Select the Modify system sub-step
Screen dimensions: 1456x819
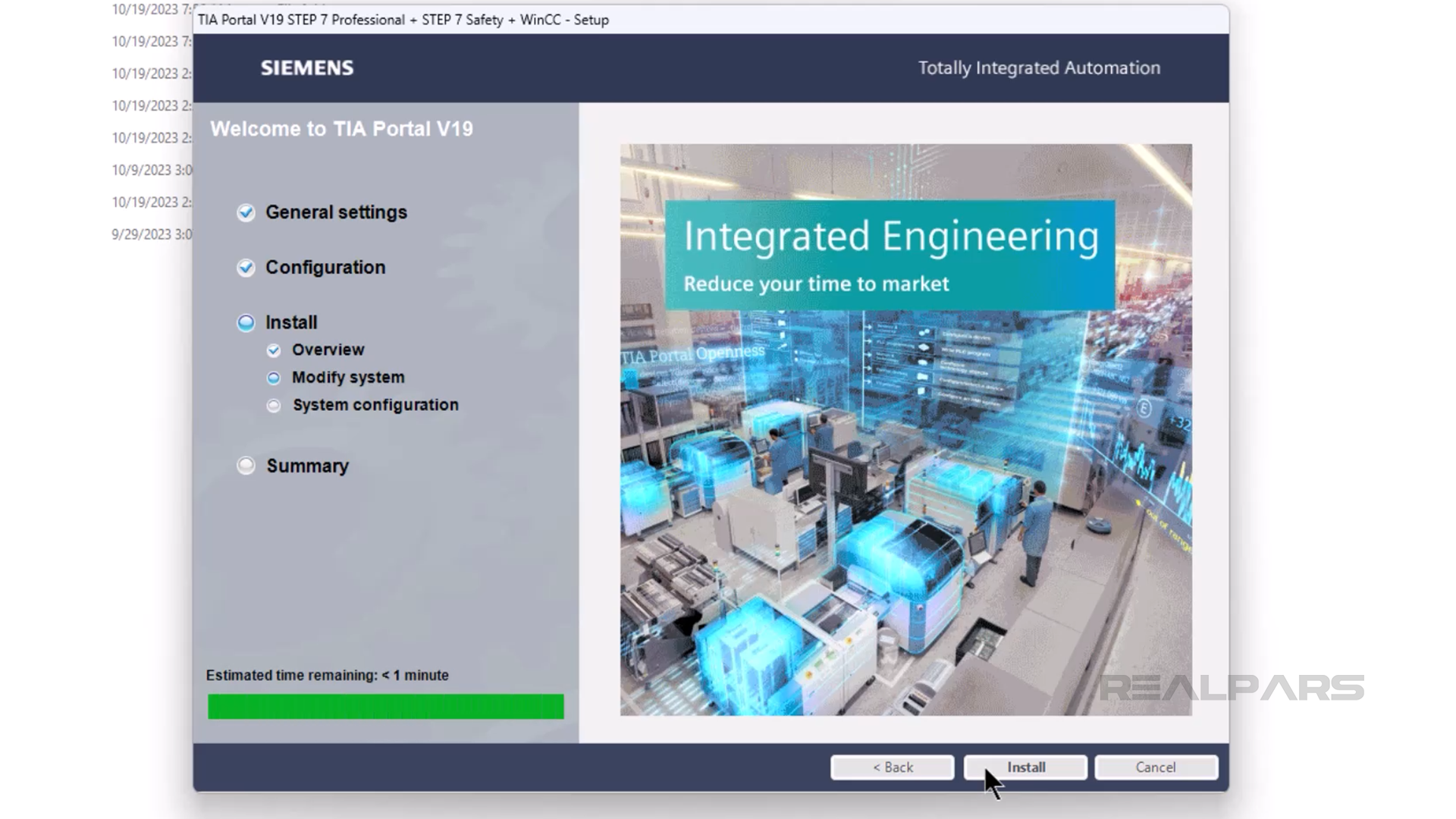[x=348, y=377]
